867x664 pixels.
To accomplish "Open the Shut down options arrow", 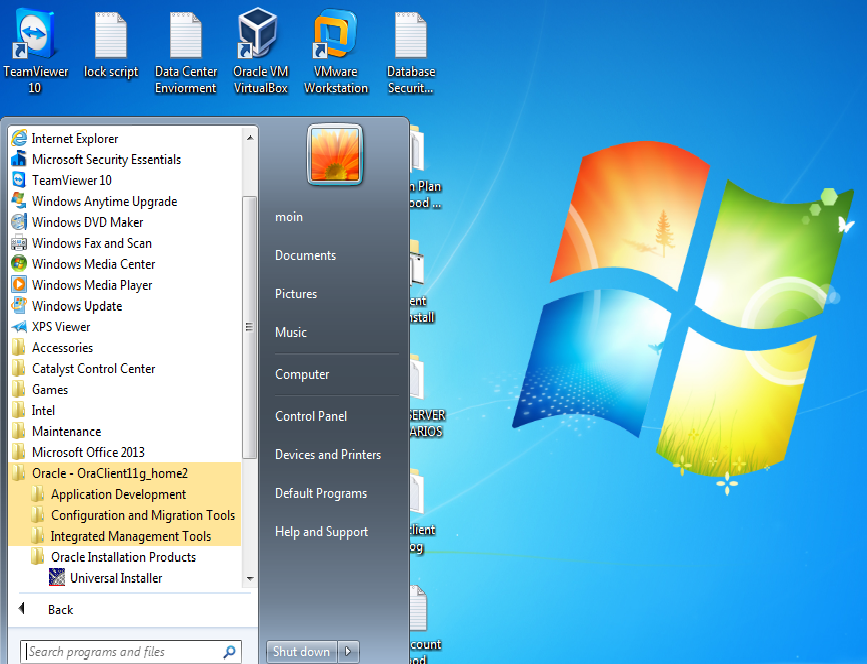I will pyautogui.click(x=348, y=651).
